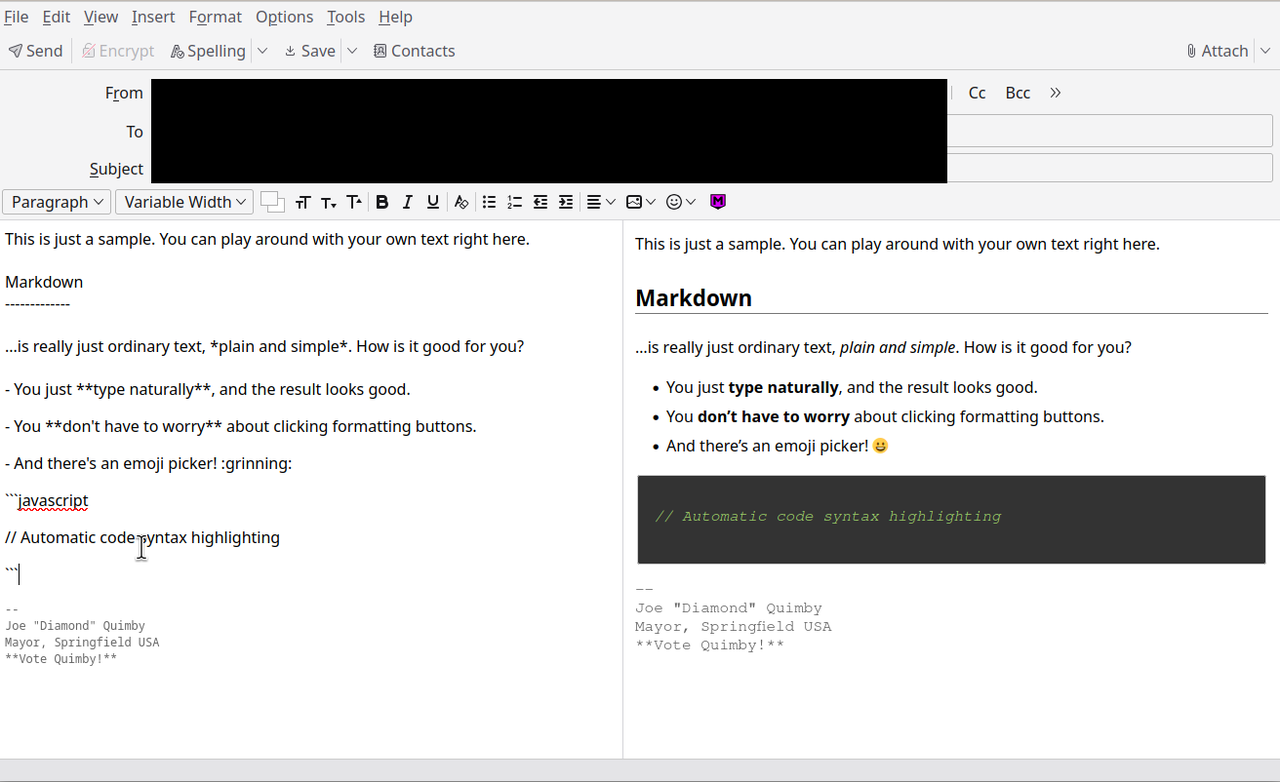
Task: Apply a bulleted list
Action: pos(489,202)
